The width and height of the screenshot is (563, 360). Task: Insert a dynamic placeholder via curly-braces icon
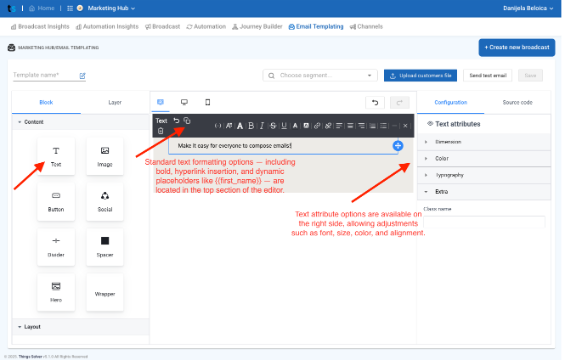pos(218,126)
